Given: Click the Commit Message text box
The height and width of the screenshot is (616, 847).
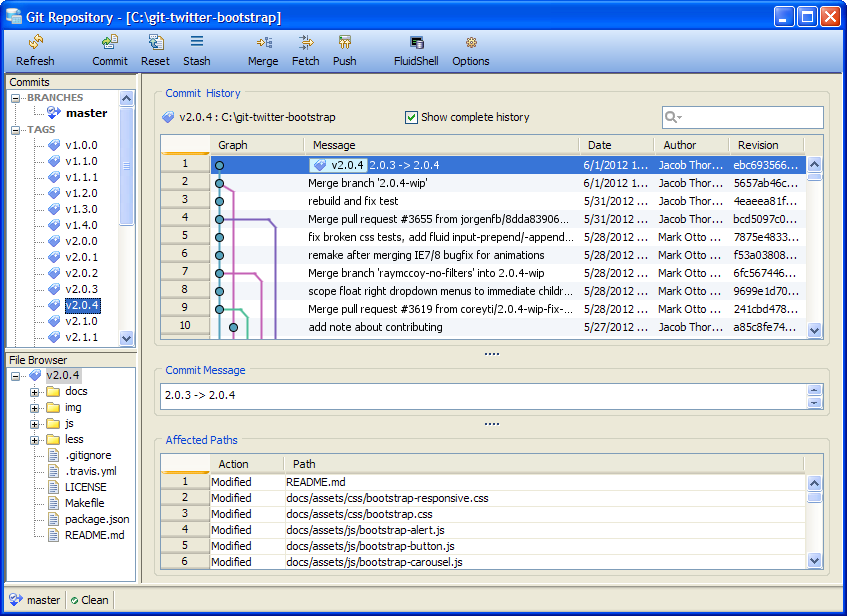Looking at the screenshot, I should click(x=483, y=396).
